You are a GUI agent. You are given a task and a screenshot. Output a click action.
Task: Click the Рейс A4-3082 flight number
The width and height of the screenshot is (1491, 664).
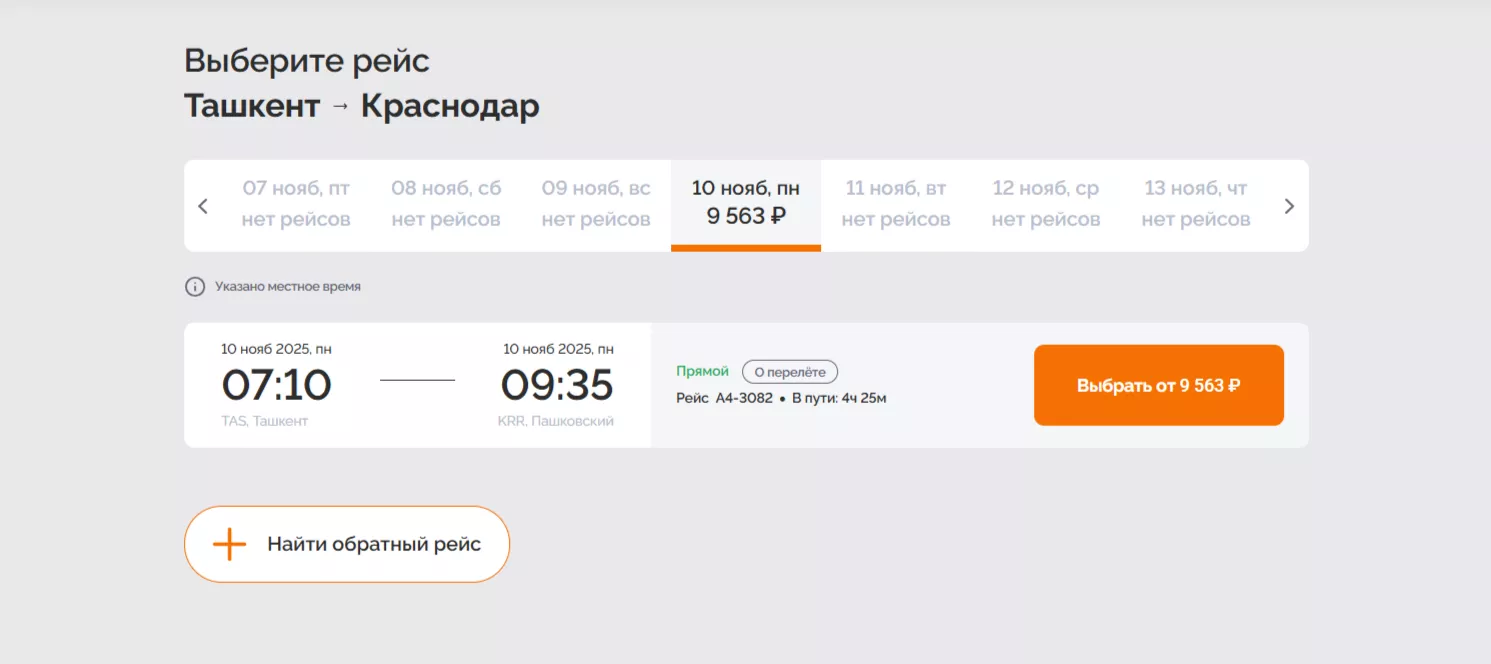tap(725, 399)
